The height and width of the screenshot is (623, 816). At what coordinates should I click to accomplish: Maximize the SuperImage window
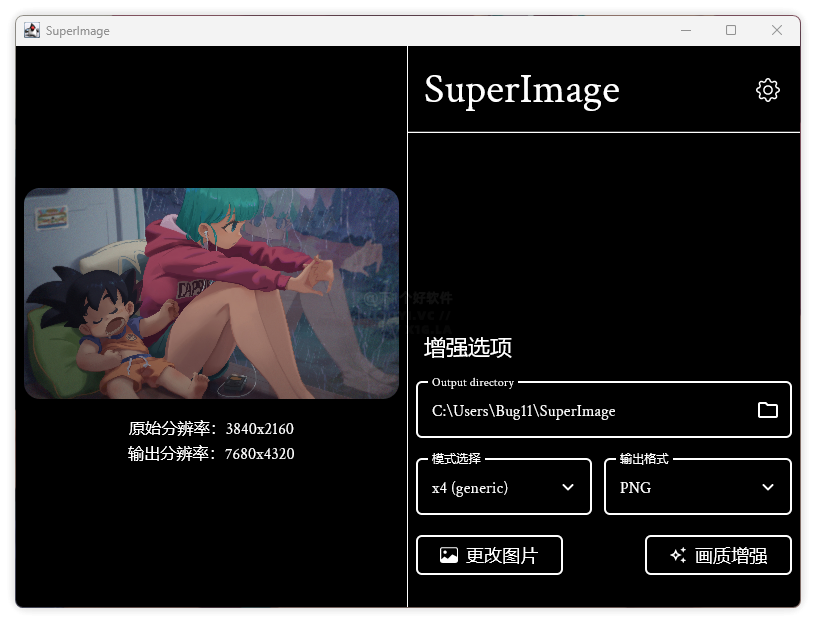[731, 30]
